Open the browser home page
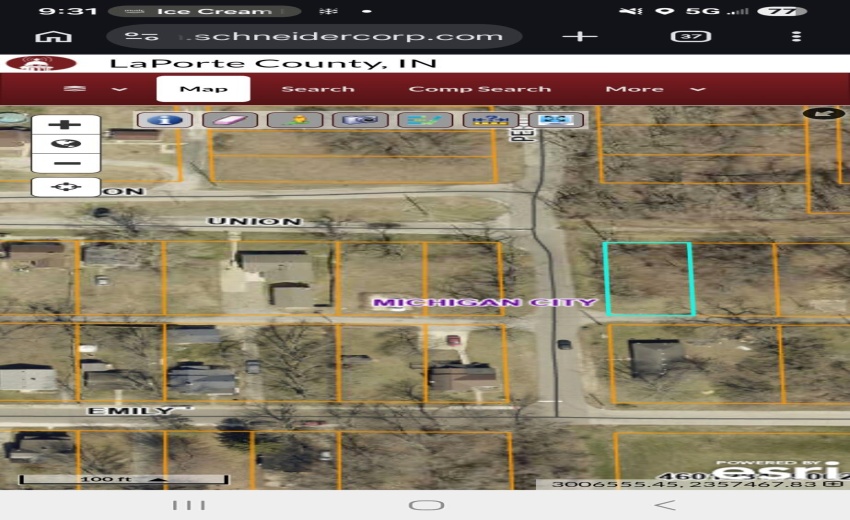850x520 pixels. (47, 36)
